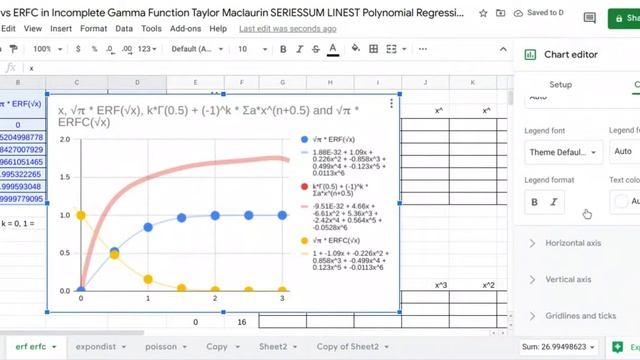Open the 123 number format dropdown
This screenshot has width=640, height=360.
point(147,49)
